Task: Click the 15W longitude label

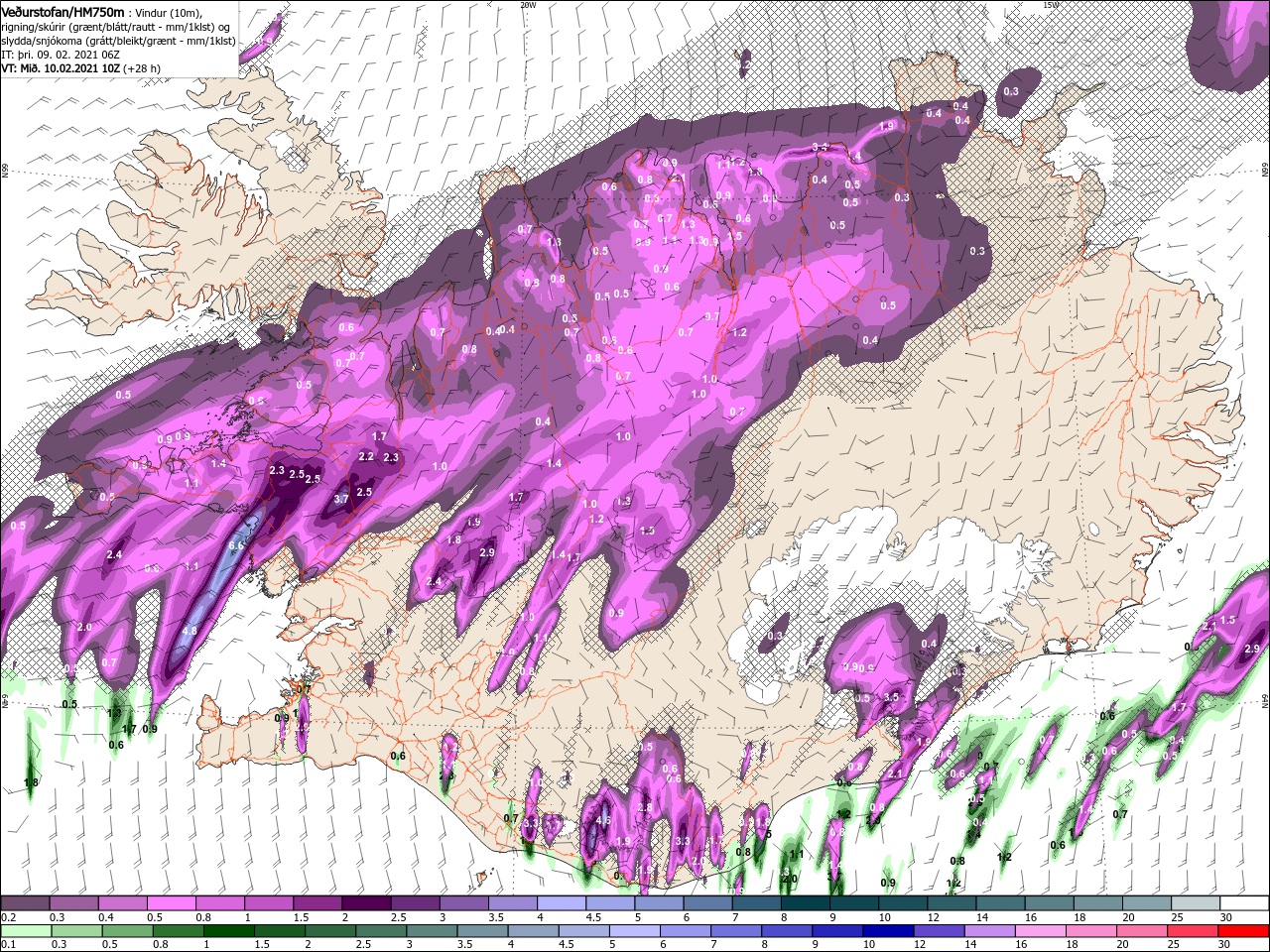Action: tap(1051, 5)
